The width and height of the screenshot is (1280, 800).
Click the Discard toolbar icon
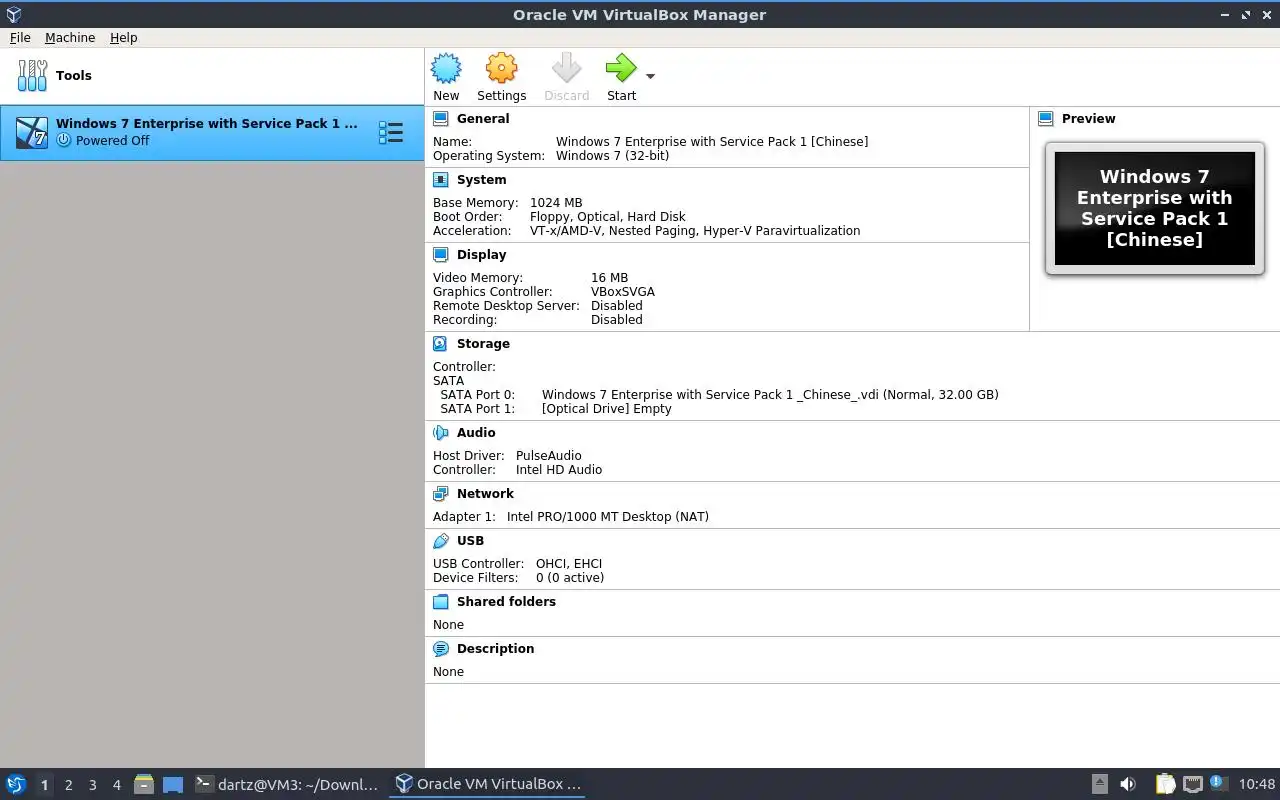(566, 69)
